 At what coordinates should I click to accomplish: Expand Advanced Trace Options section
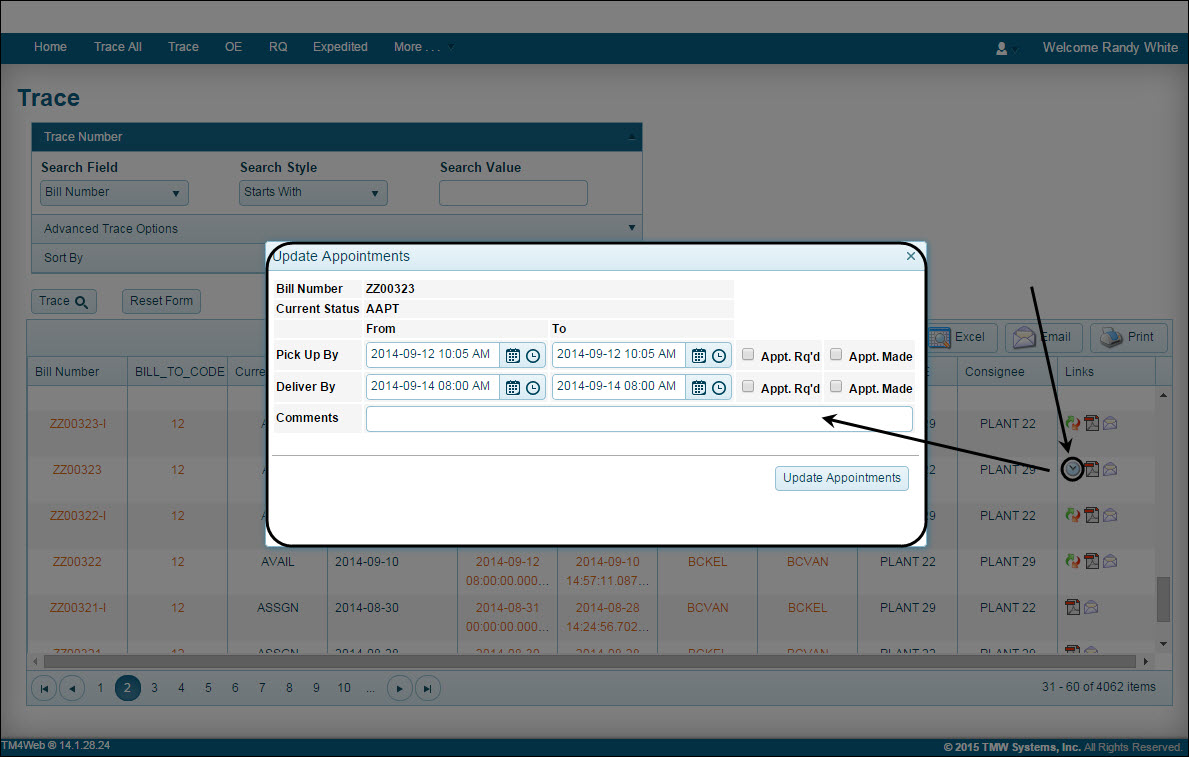(337, 228)
